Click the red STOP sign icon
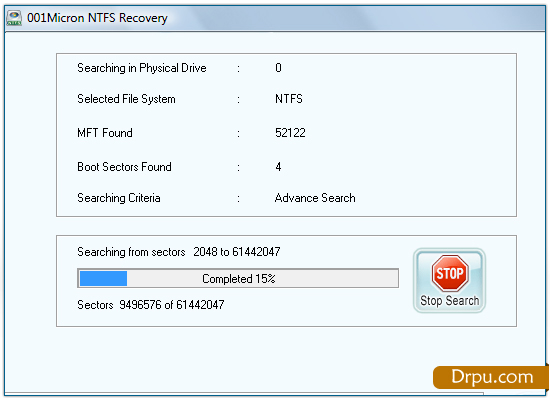The image size is (550, 400). coord(450,273)
